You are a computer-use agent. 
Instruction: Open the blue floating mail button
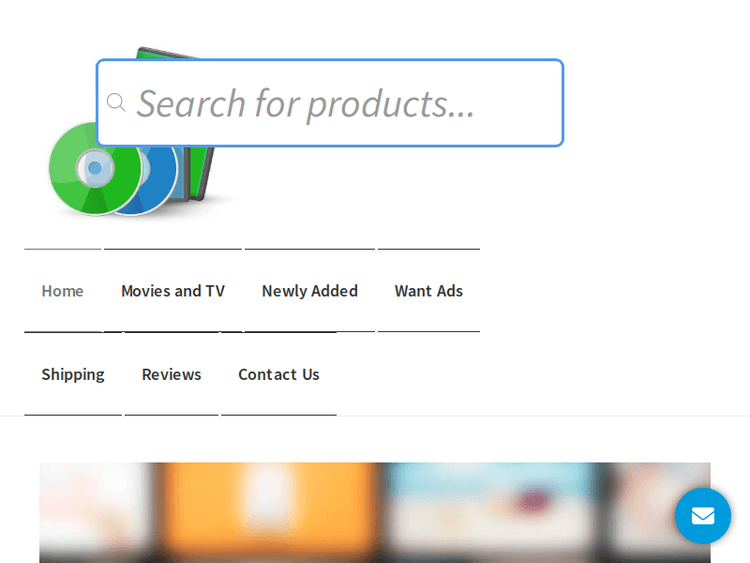pos(702,516)
